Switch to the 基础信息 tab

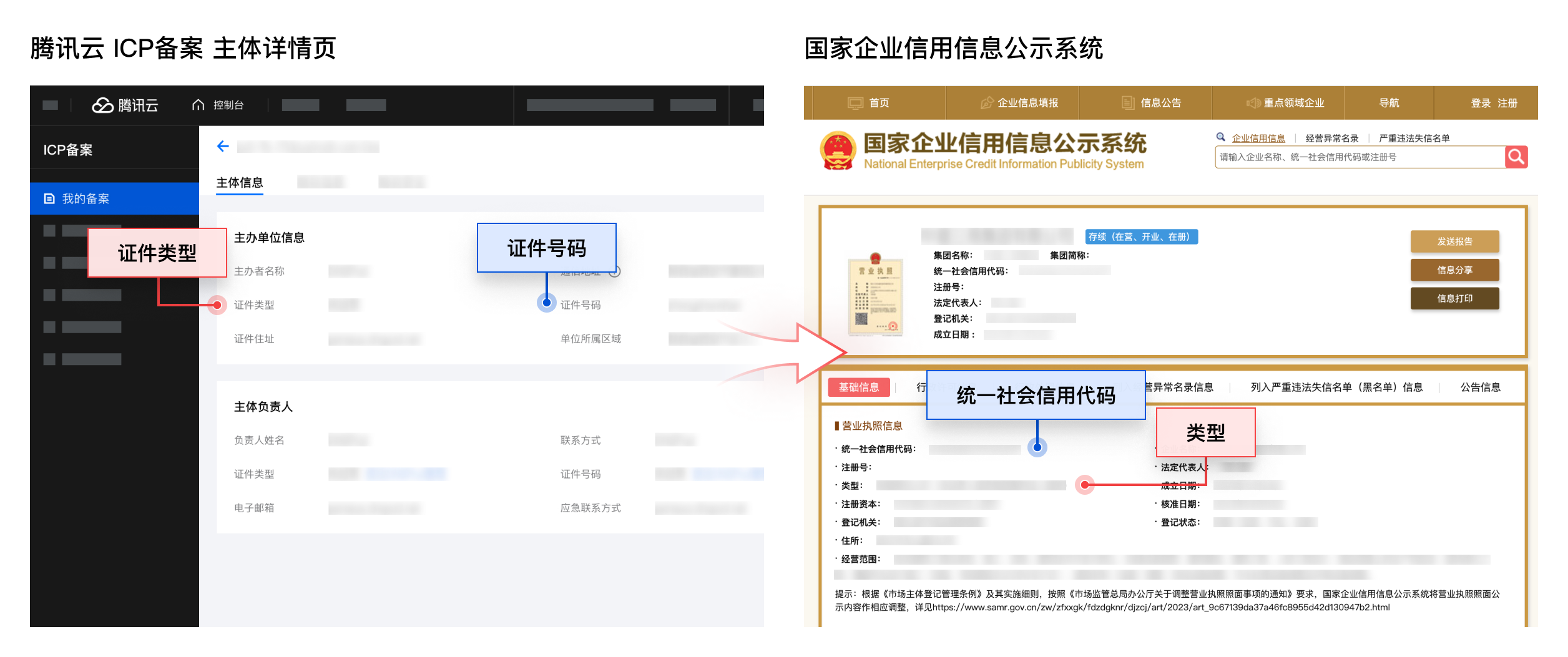pos(859,387)
